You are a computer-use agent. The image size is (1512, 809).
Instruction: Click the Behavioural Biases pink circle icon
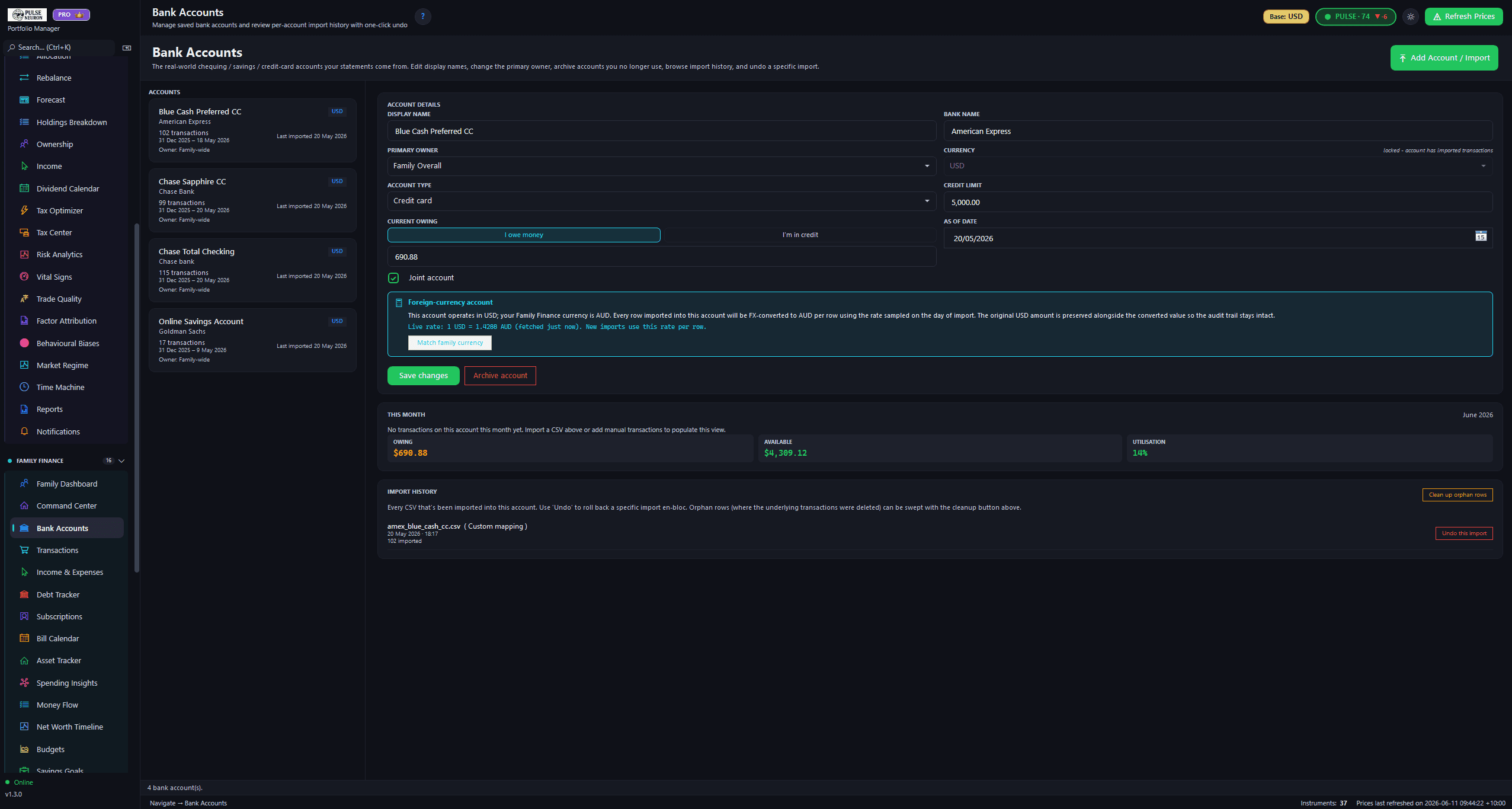(24, 343)
